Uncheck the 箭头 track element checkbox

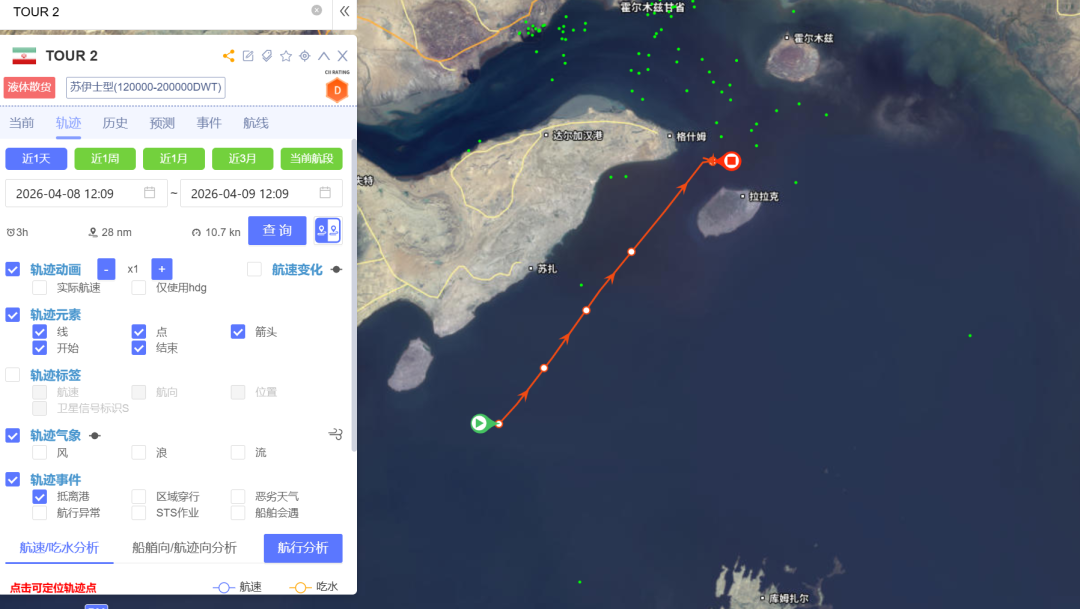click(238, 332)
